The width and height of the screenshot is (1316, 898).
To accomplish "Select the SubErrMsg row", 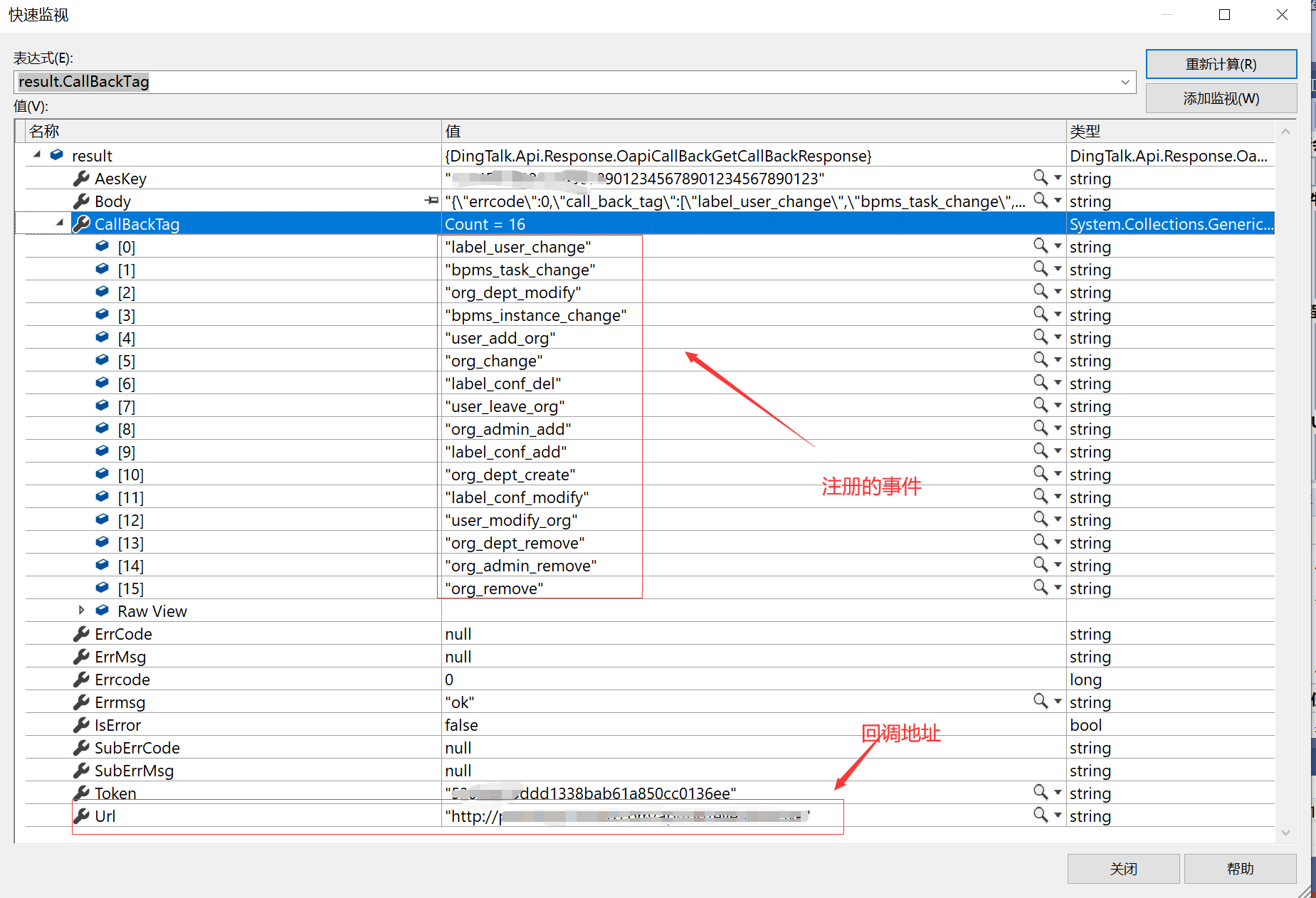I will point(650,770).
